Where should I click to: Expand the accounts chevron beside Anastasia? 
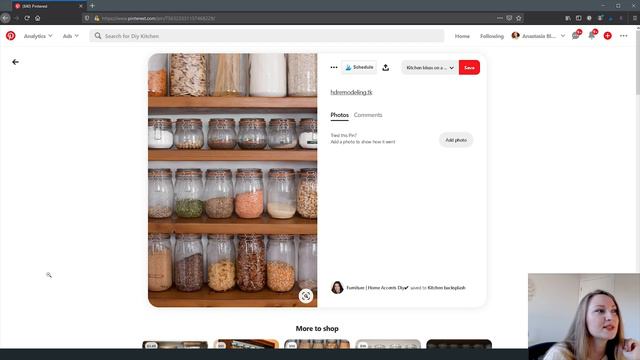(x=563, y=36)
